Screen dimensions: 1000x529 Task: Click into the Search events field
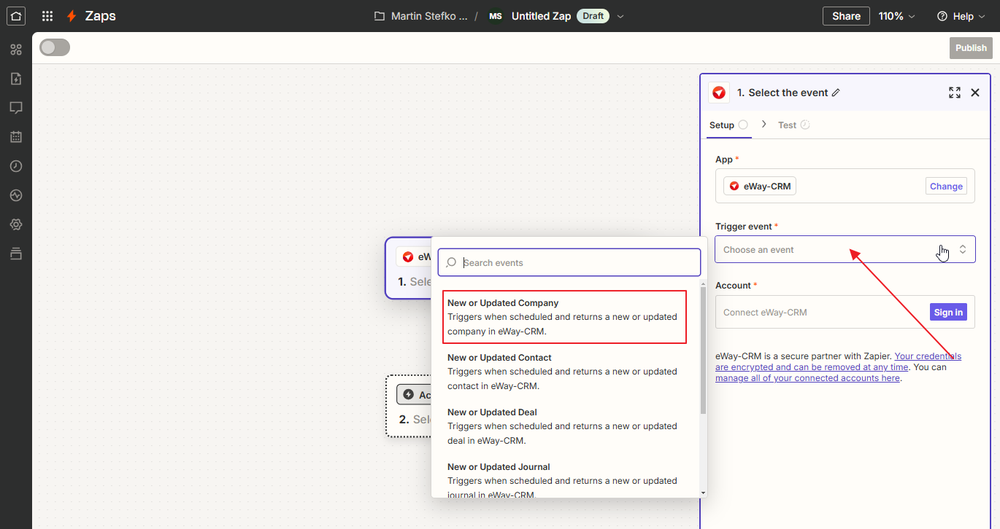coord(569,262)
